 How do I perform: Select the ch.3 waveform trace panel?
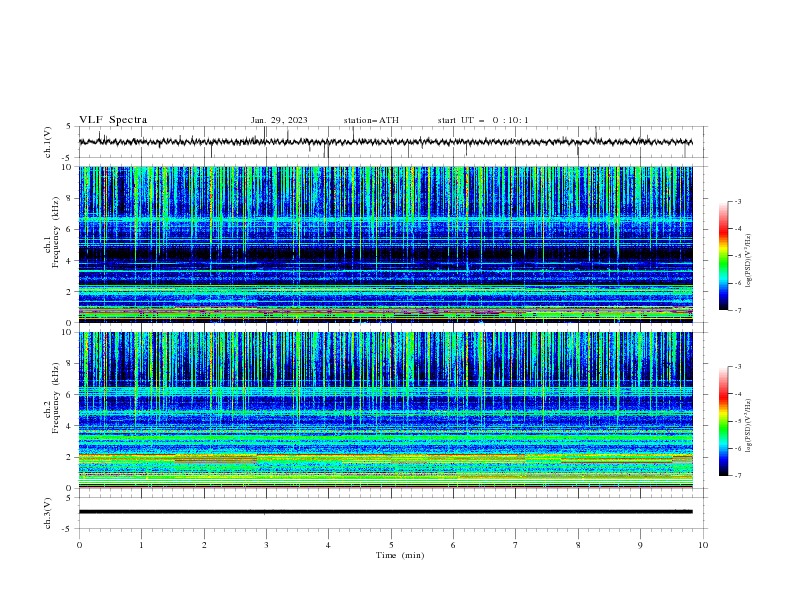coord(392,513)
